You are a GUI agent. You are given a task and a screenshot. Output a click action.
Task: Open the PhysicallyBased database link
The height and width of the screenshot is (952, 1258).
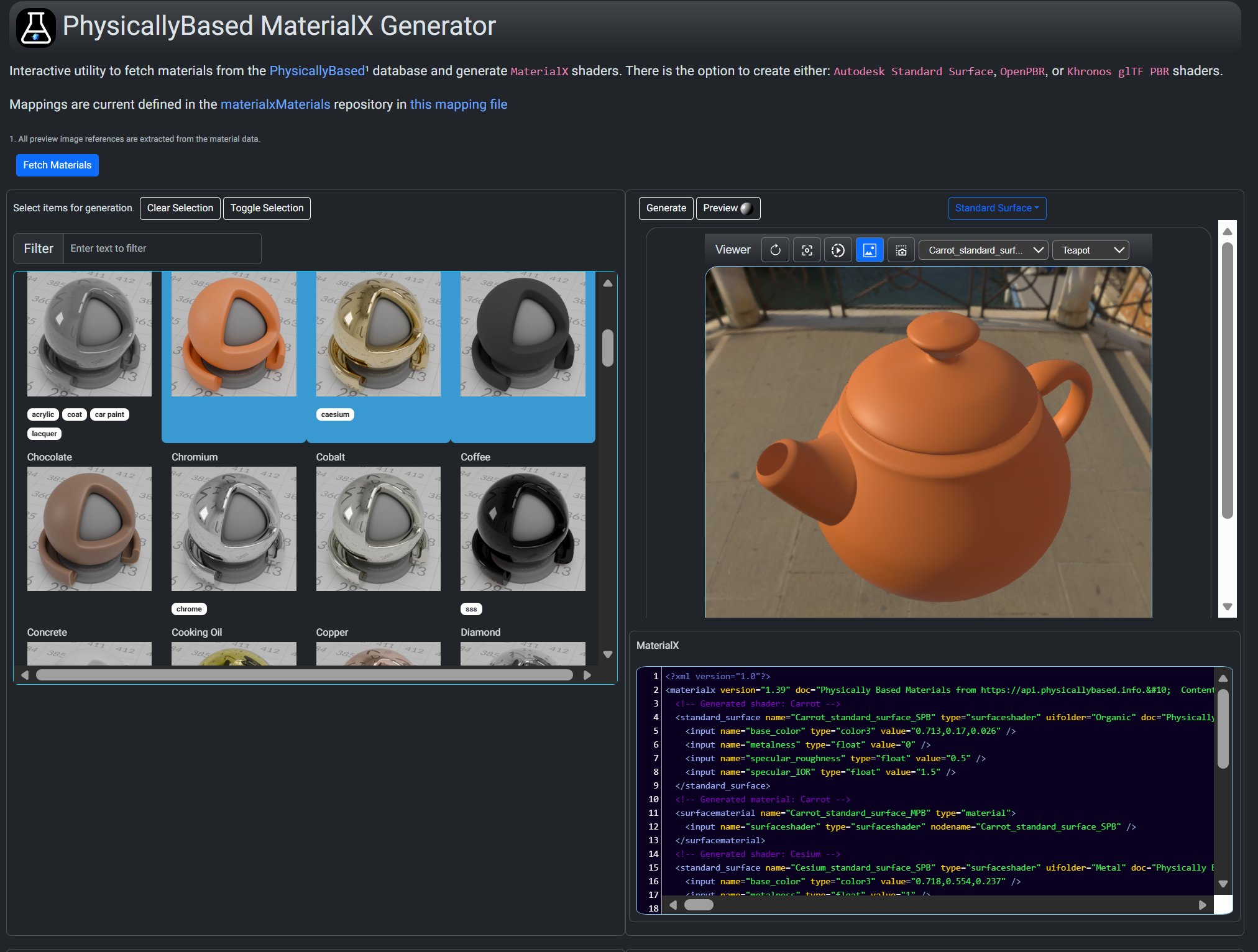316,71
